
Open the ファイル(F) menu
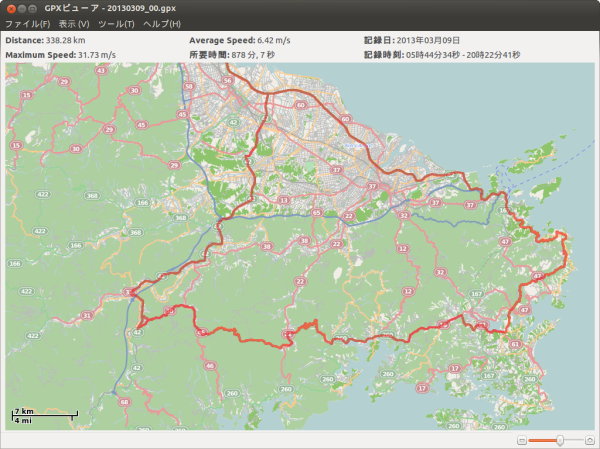pos(28,23)
